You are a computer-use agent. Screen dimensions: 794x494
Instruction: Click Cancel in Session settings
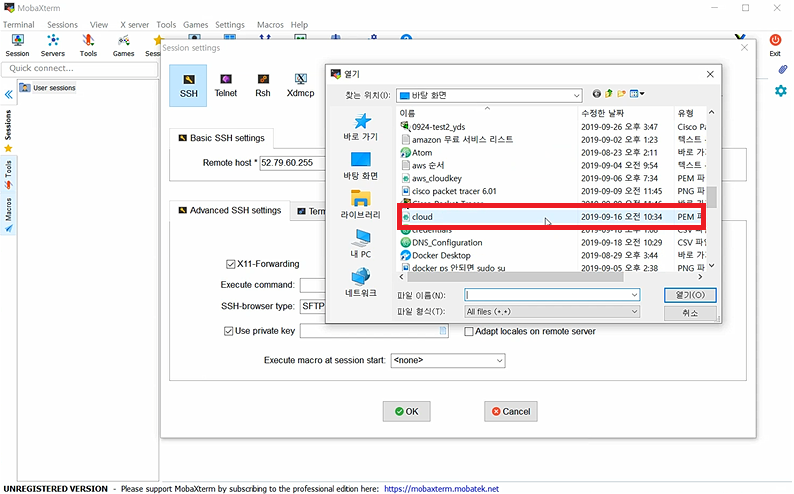[510, 411]
